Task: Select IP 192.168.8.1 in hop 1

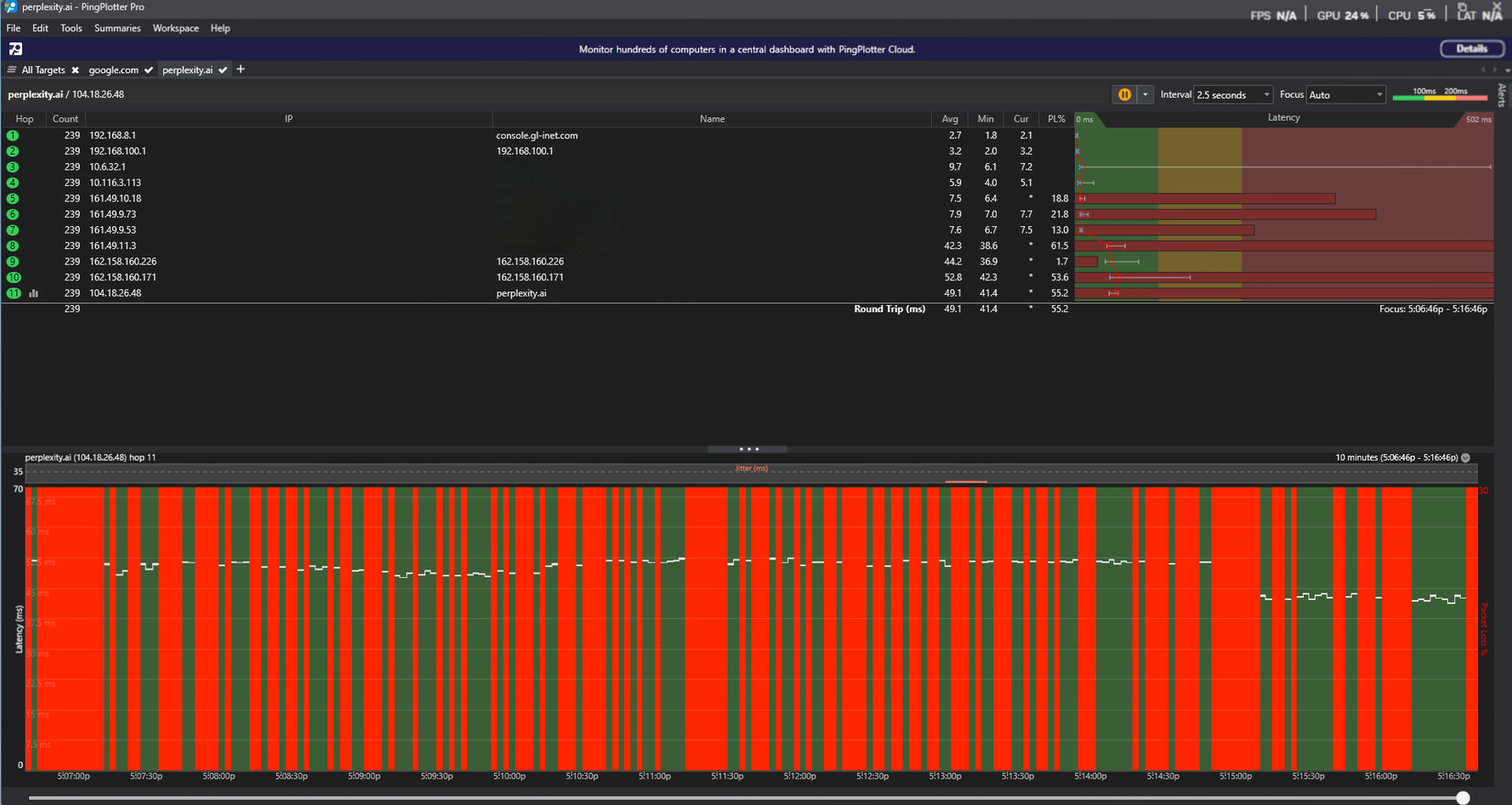Action: coord(113,136)
